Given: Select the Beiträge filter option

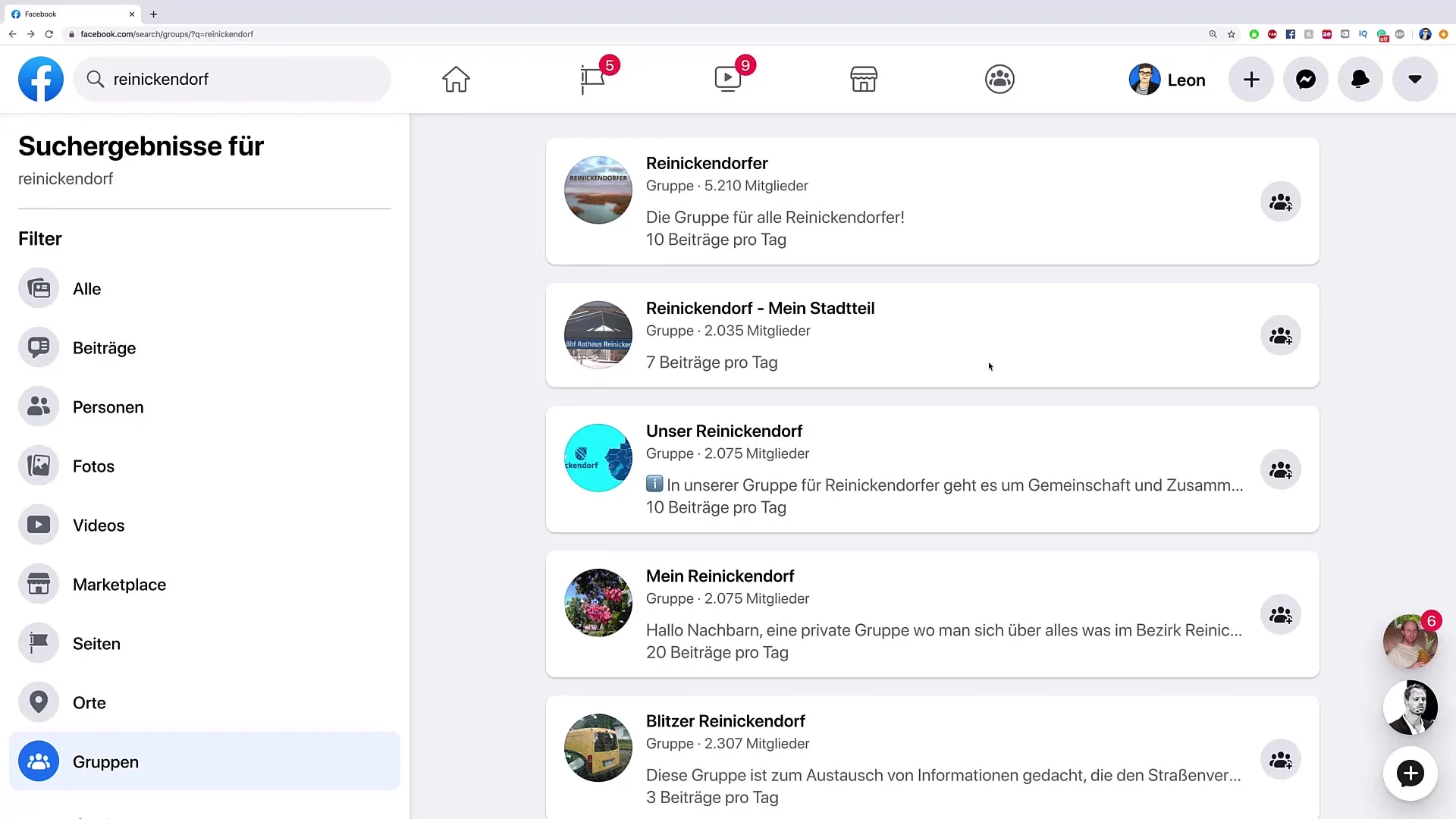Looking at the screenshot, I should click(104, 348).
